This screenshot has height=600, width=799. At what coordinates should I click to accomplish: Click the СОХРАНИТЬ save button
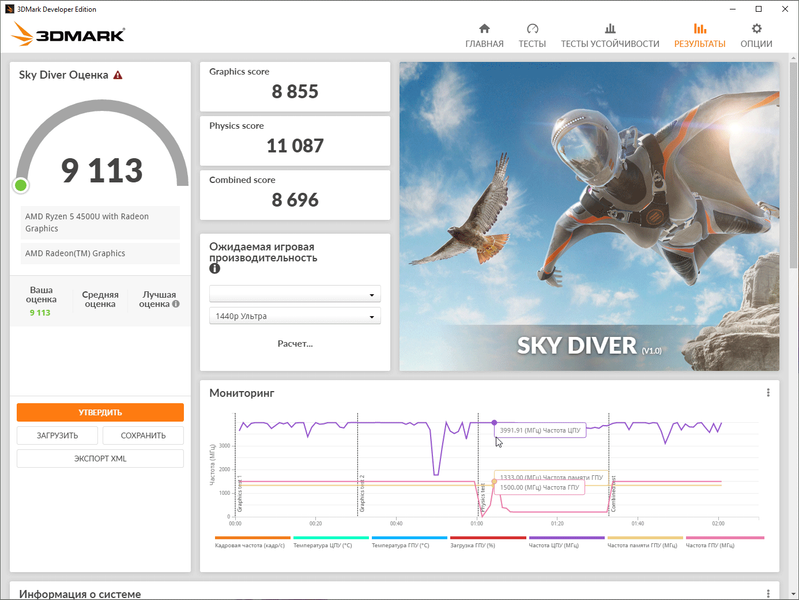(x=143, y=435)
